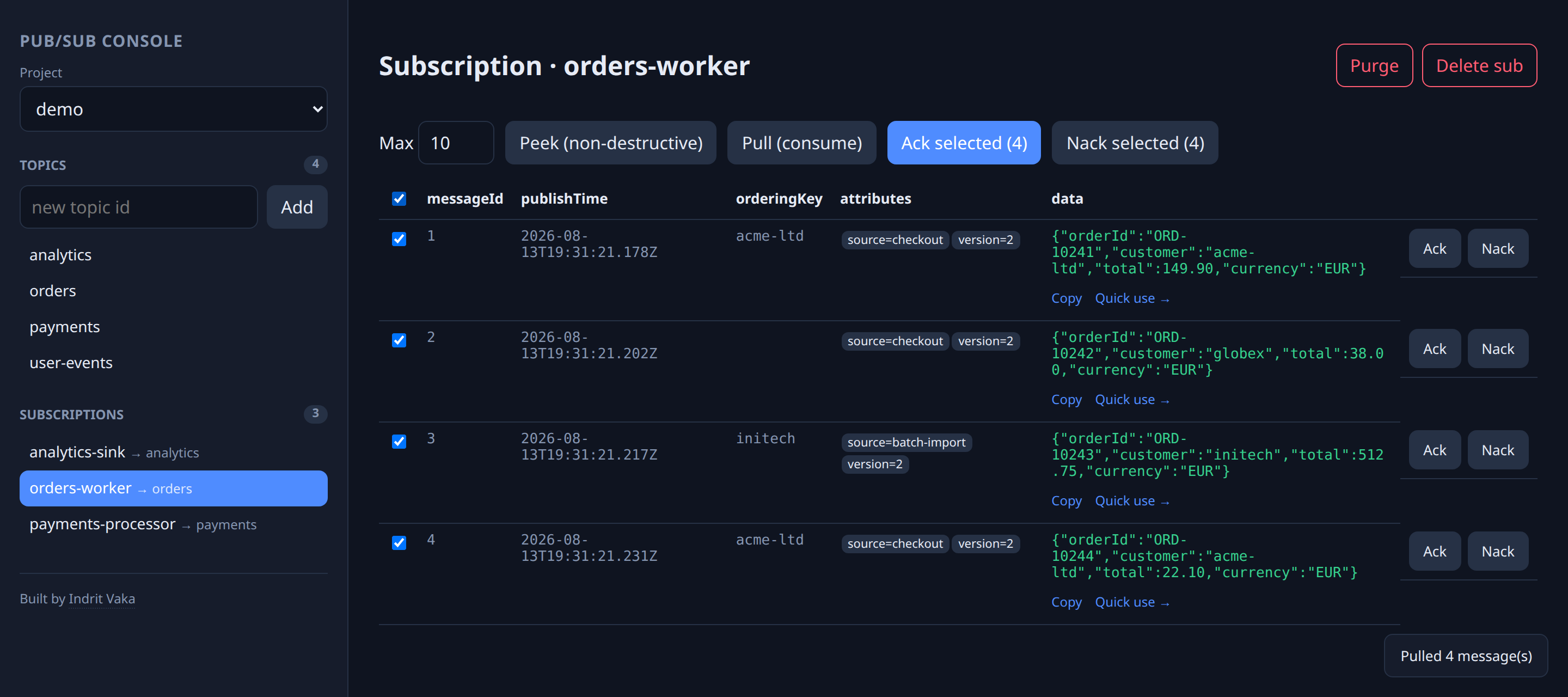The height and width of the screenshot is (697, 1568).
Task: Click publish time ending 21.217Z
Action: [x=589, y=446]
